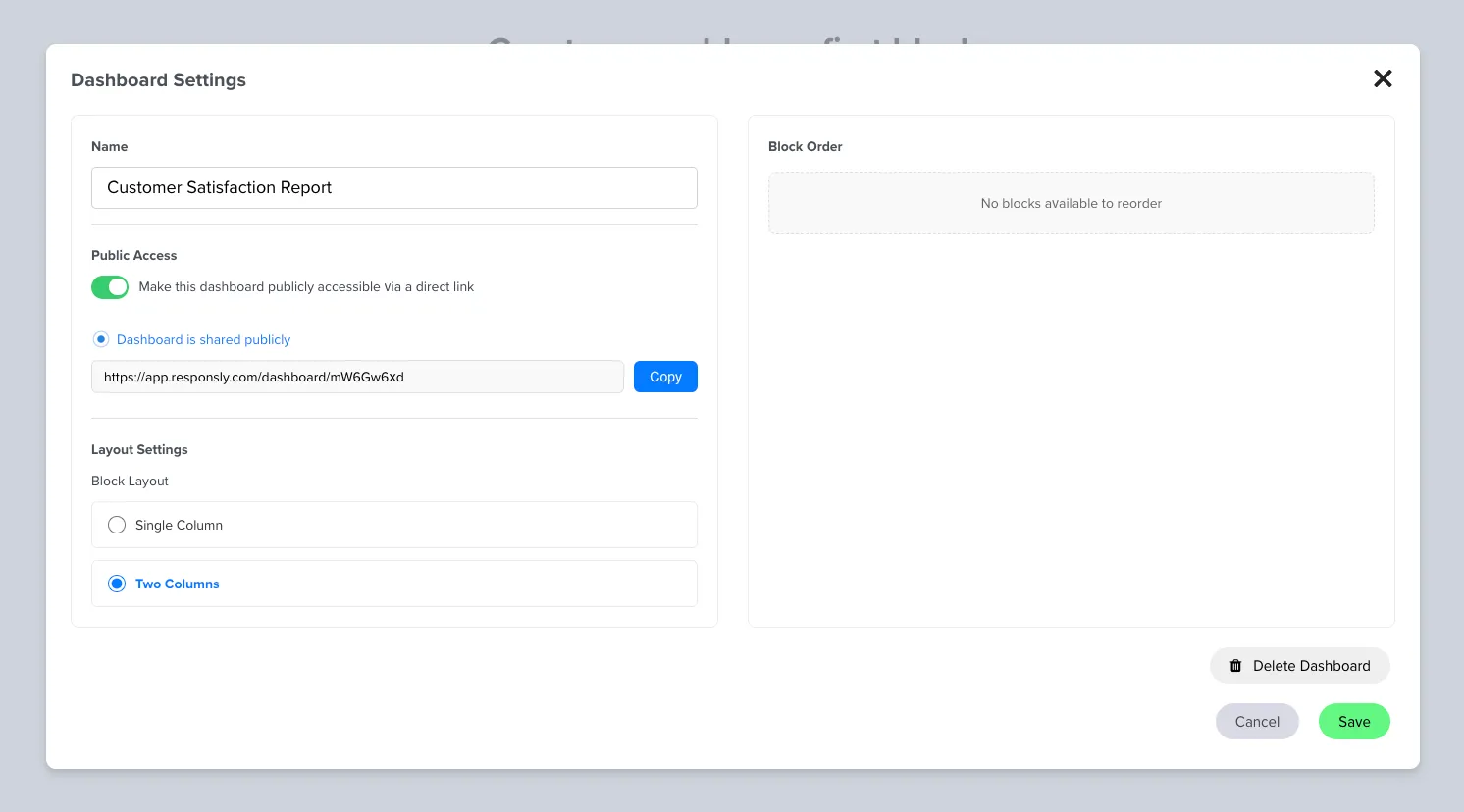Click the Layout Settings heading
Viewport: 1464px width, 812px height.
tap(138, 449)
